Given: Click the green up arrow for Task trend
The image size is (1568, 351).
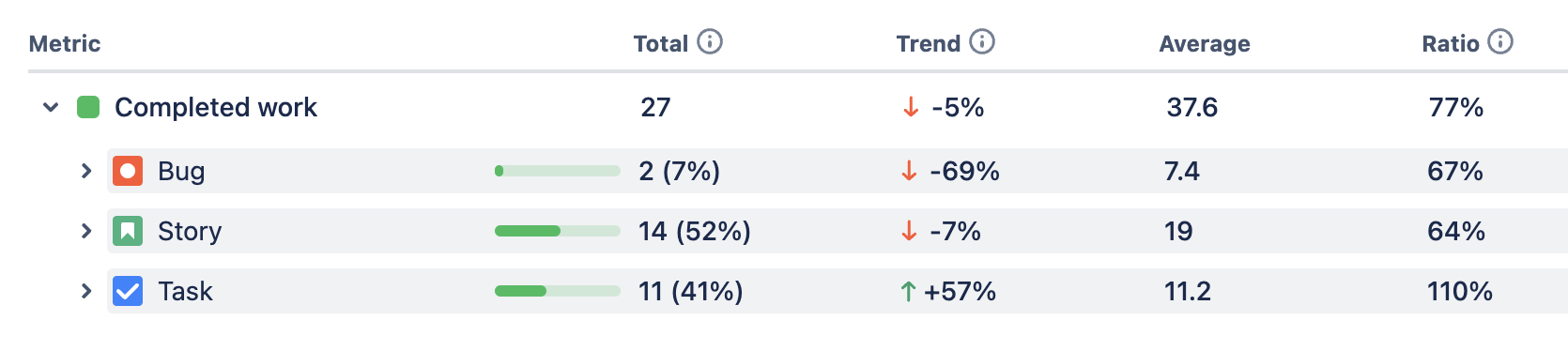Looking at the screenshot, I should pyautogui.click(x=908, y=292).
